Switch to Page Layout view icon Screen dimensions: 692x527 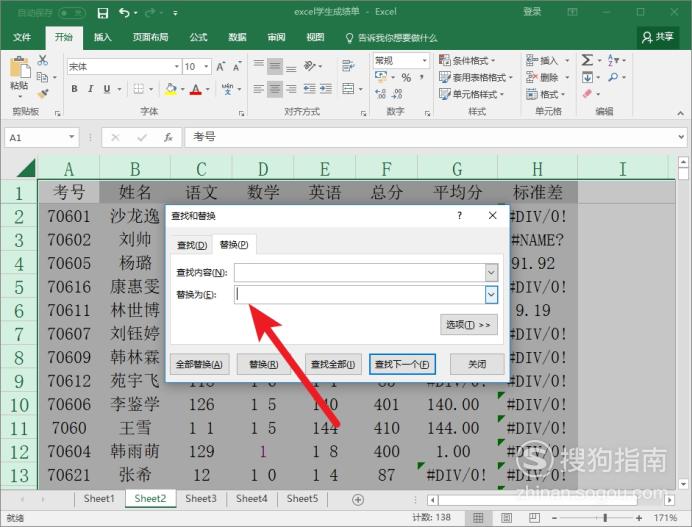point(506,518)
